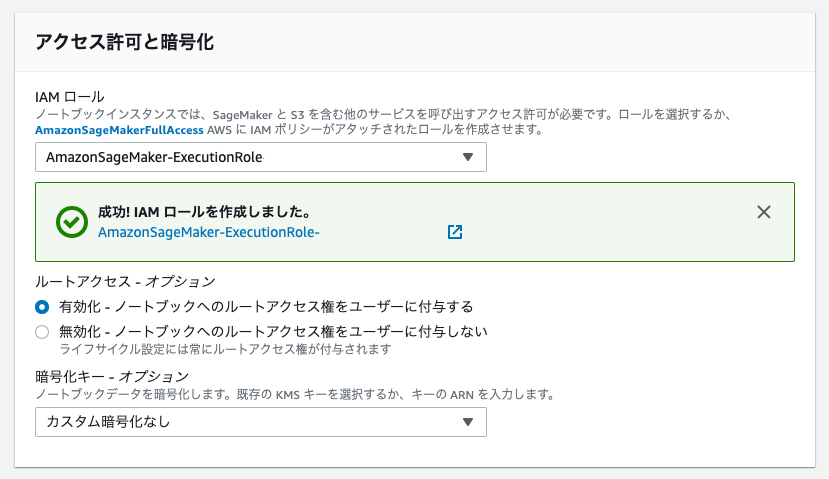Click the green success checkmark icon
The image size is (829, 479).
(72, 222)
